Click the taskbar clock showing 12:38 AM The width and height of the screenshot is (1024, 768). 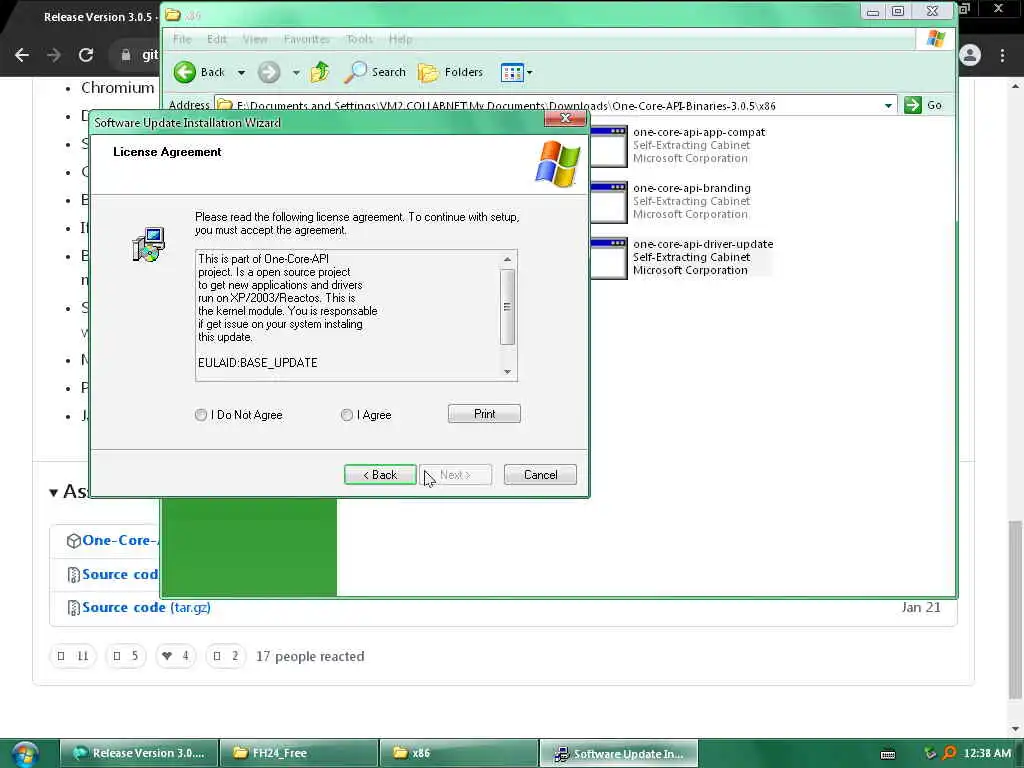point(987,753)
